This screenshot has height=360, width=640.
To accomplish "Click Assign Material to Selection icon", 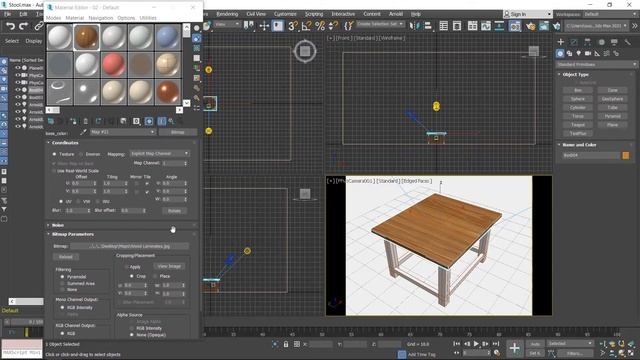I will coord(73,121).
